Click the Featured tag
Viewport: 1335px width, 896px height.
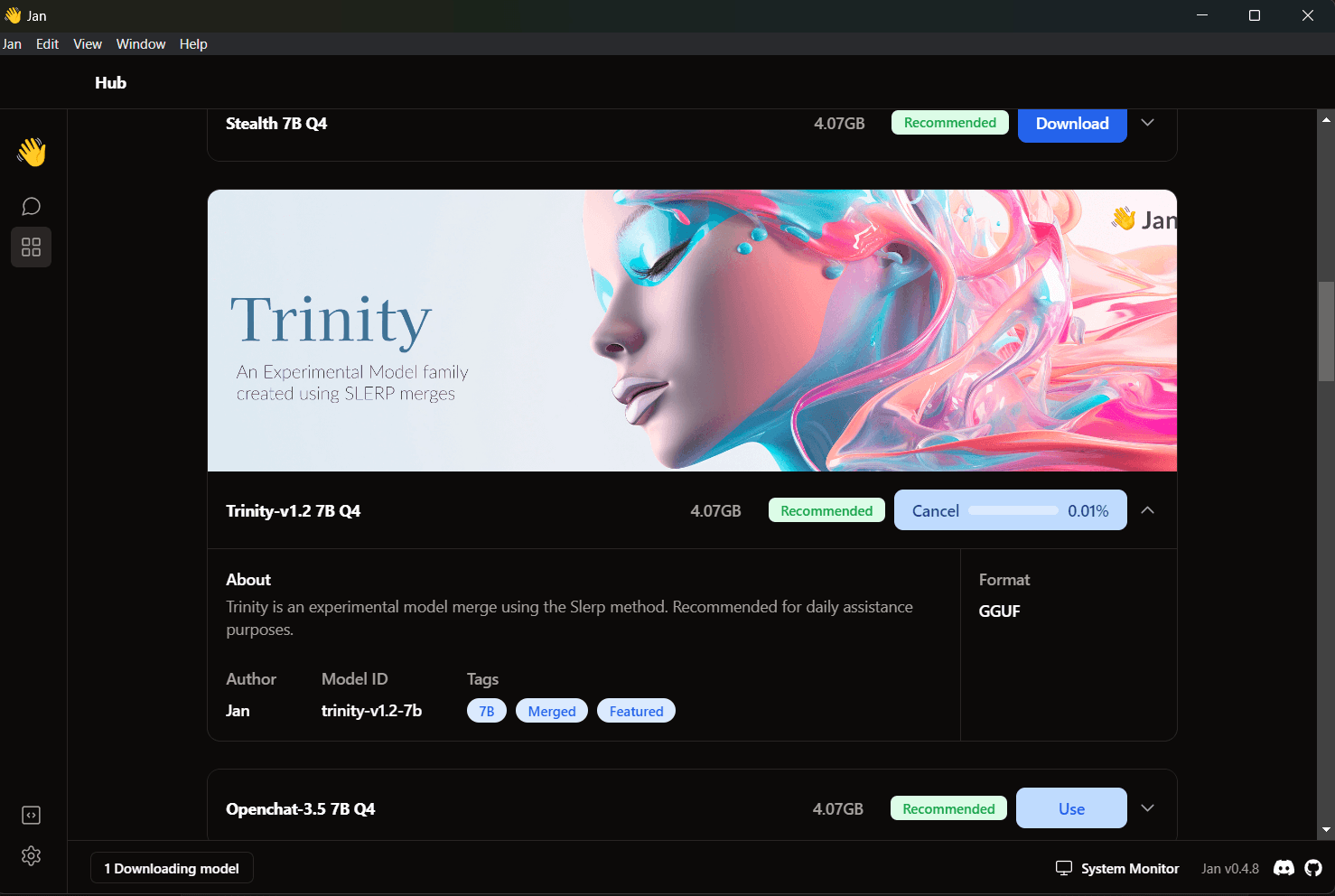point(636,711)
